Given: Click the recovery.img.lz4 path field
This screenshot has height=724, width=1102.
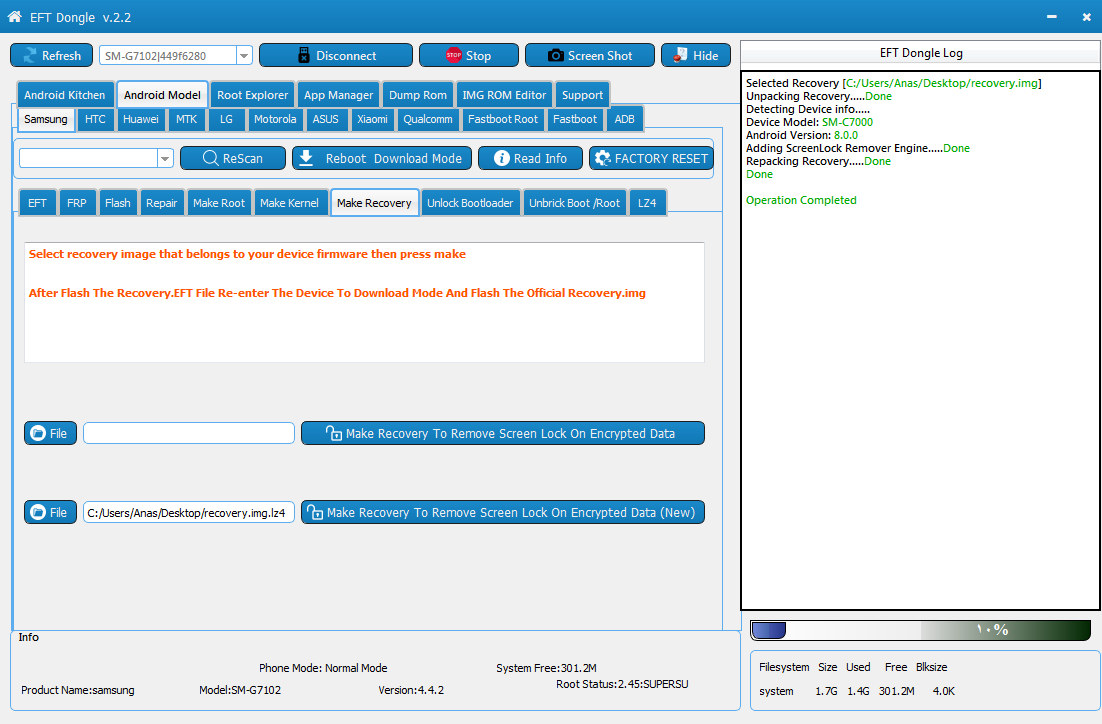Looking at the screenshot, I should 188,512.
